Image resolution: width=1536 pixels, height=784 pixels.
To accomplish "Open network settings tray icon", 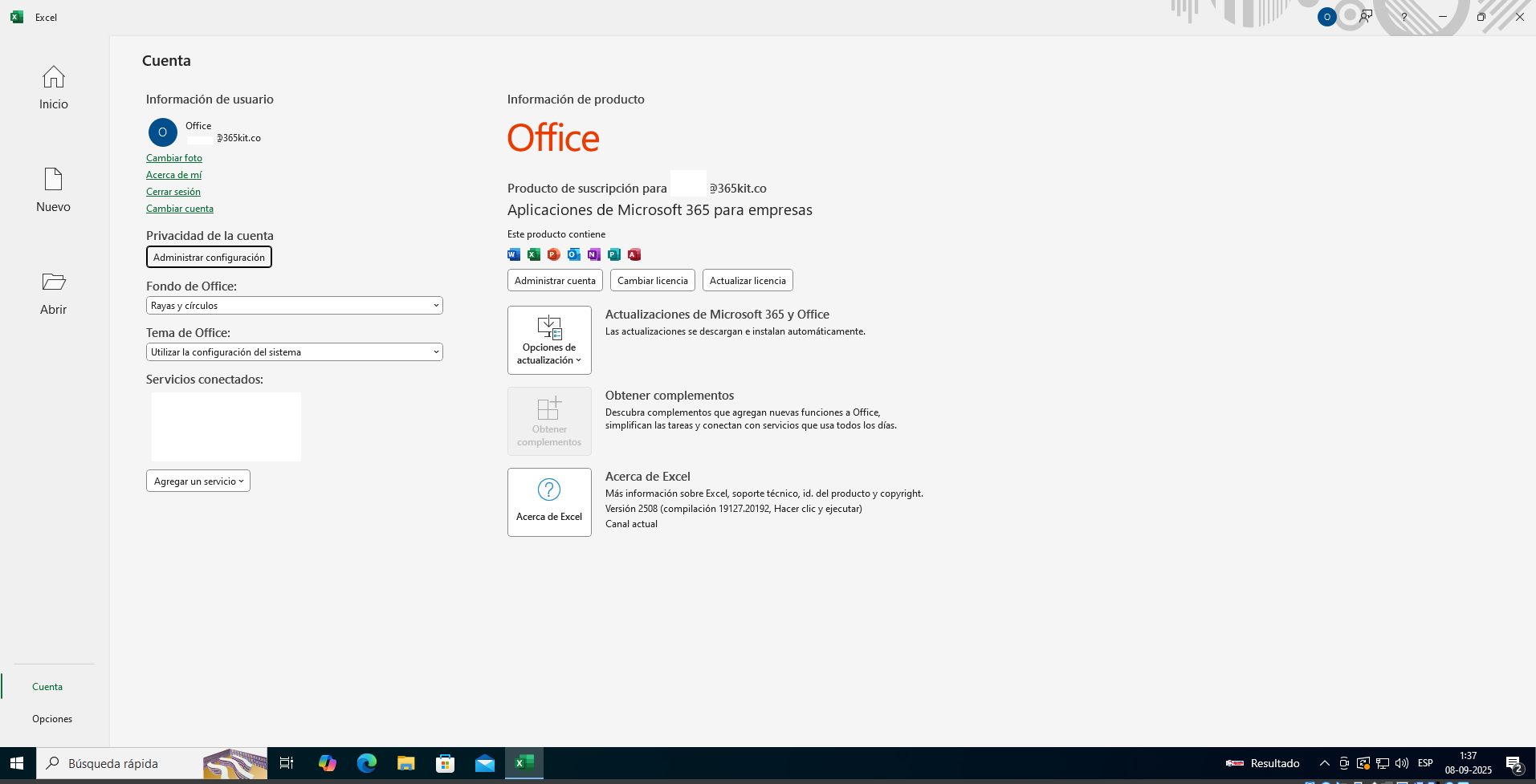I will click(x=1383, y=763).
